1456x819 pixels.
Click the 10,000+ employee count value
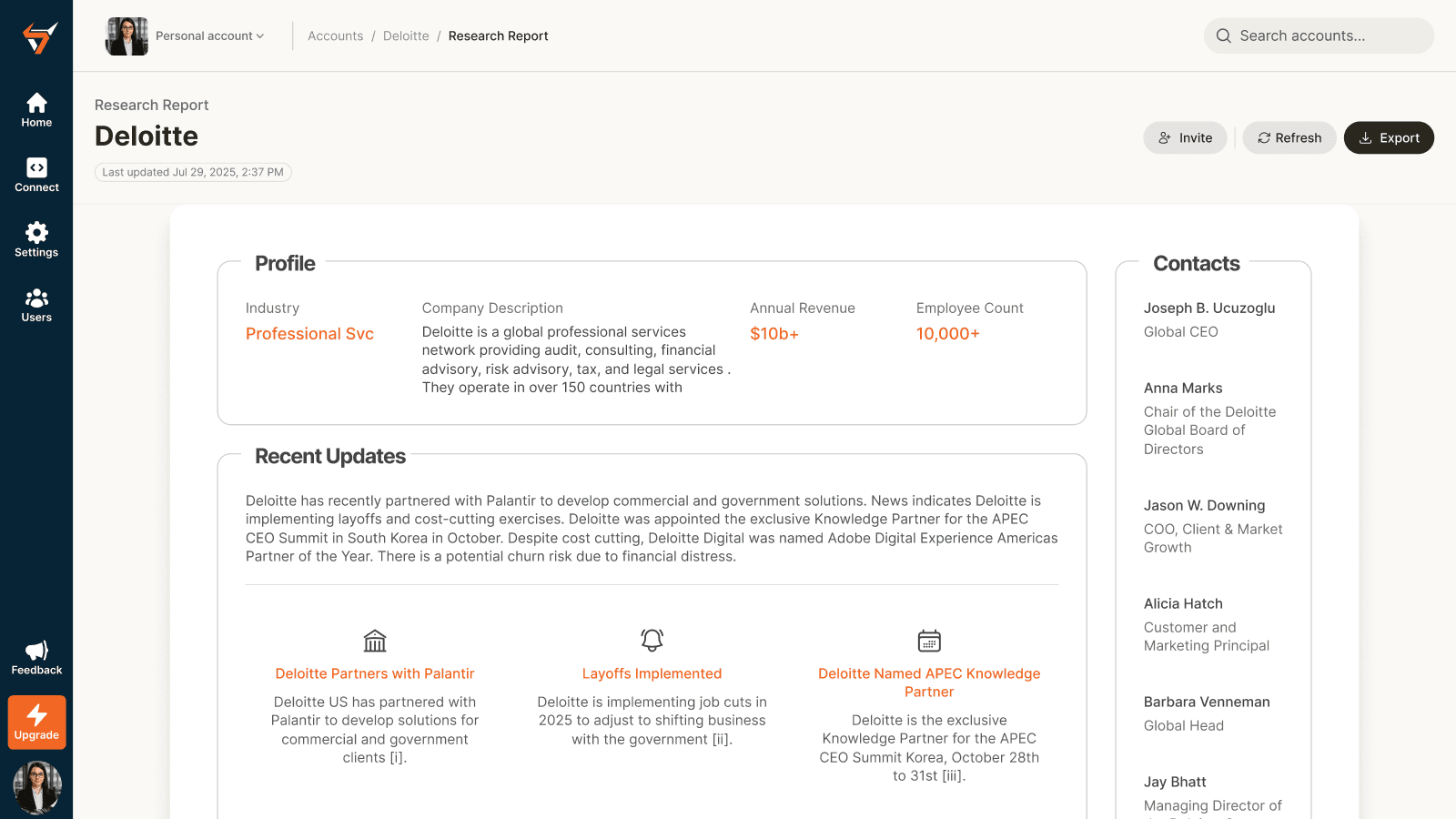948,334
